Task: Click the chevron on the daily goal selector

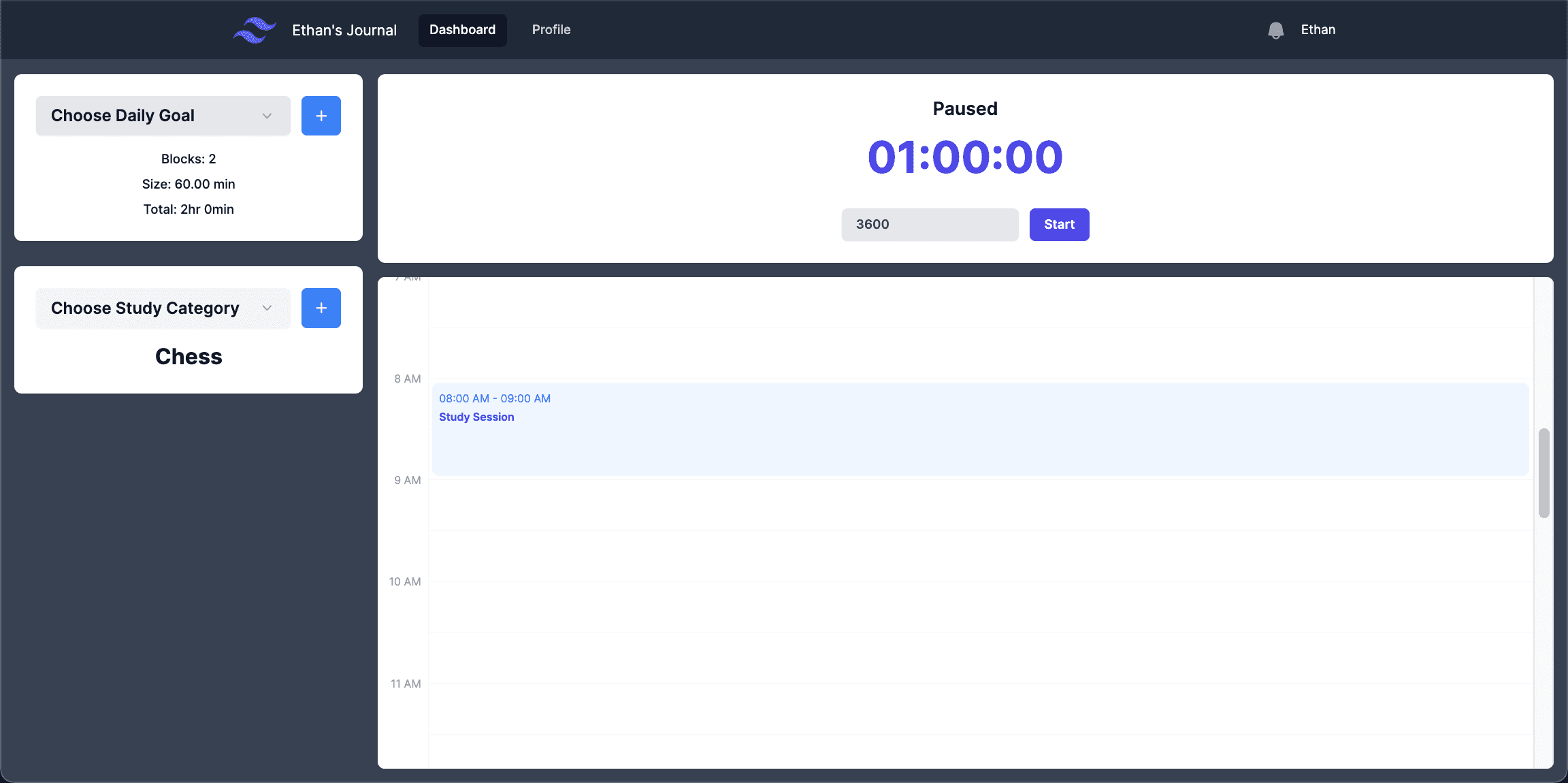Action: pos(267,115)
